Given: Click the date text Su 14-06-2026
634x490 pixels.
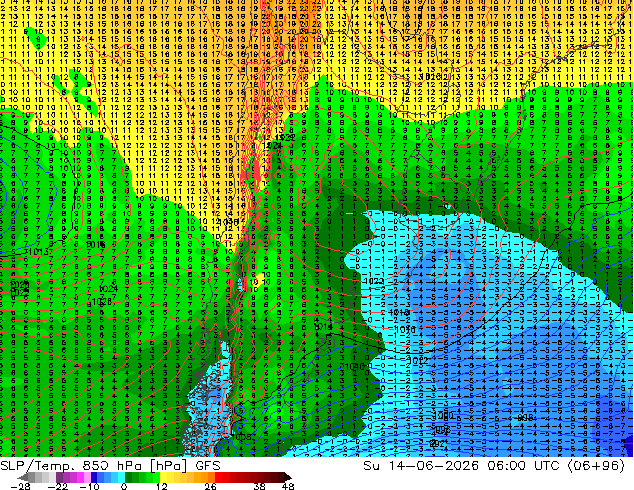Looking at the screenshot, I should tap(421, 466).
